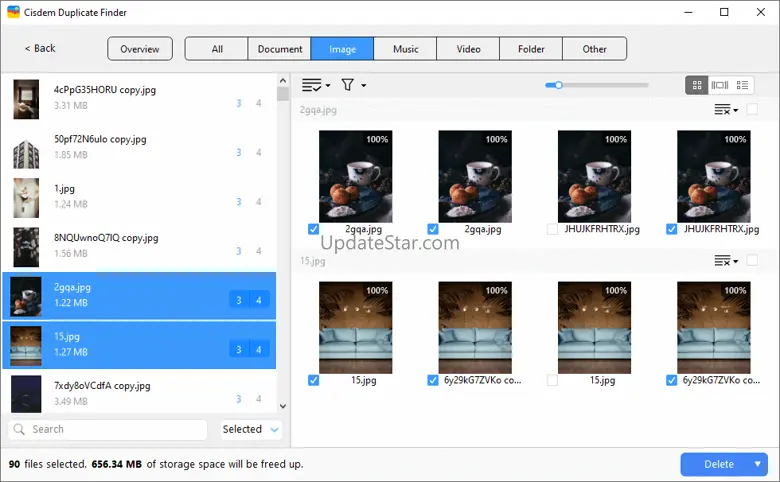Expand the filter dropdown arrow
The width and height of the screenshot is (780, 482).
coord(364,86)
